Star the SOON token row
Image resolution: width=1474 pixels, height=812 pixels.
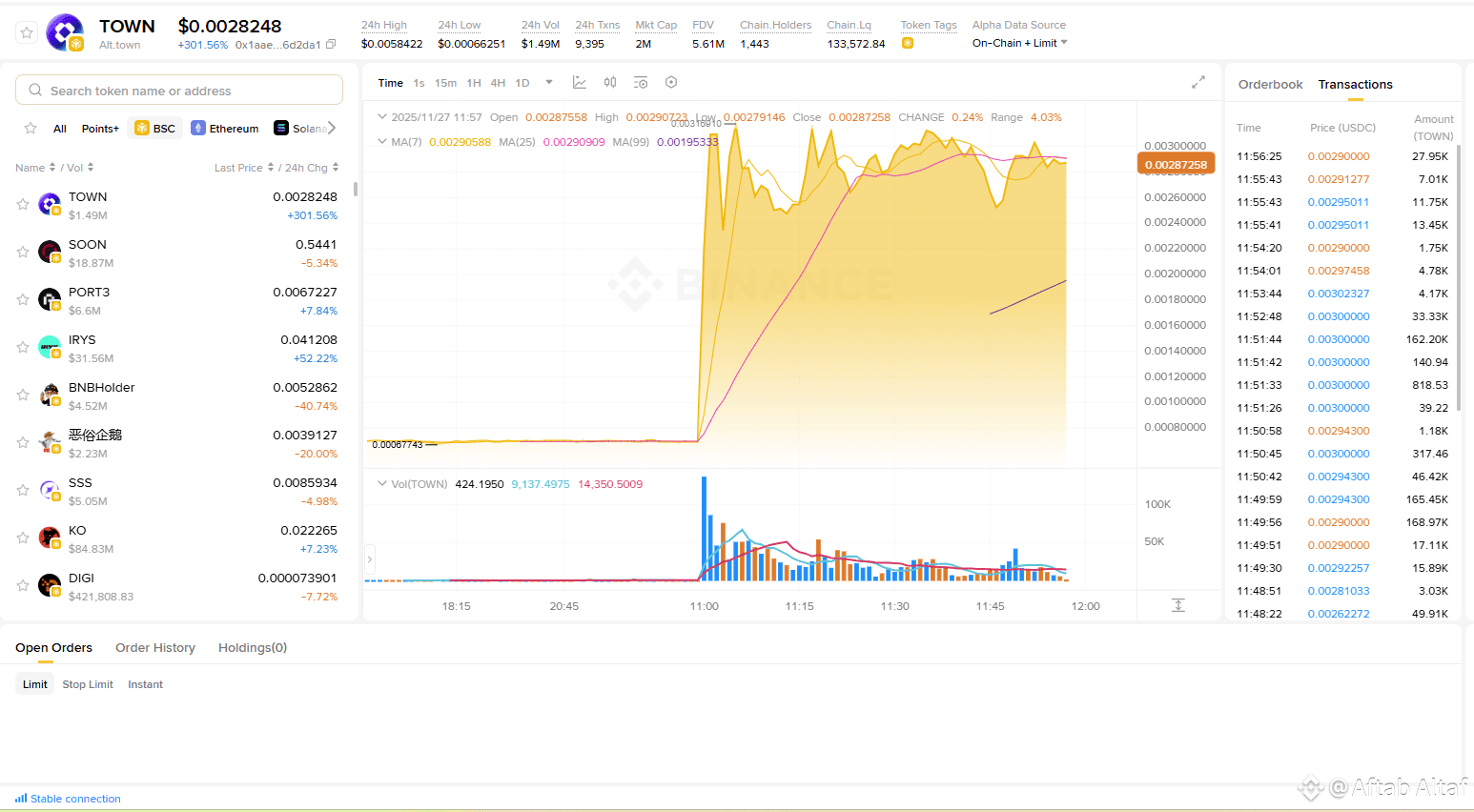tap(23, 252)
